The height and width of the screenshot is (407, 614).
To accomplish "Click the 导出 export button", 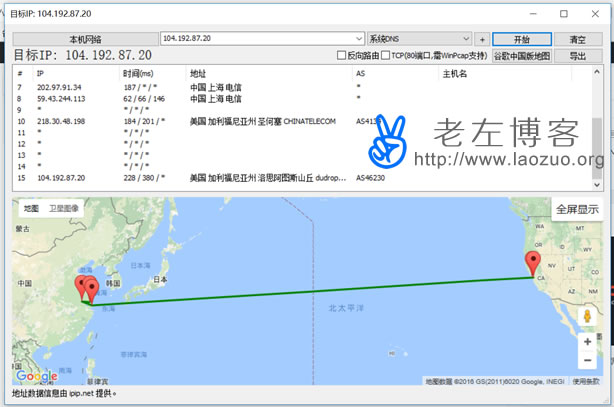I will pyautogui.click(x=577, y=56).
